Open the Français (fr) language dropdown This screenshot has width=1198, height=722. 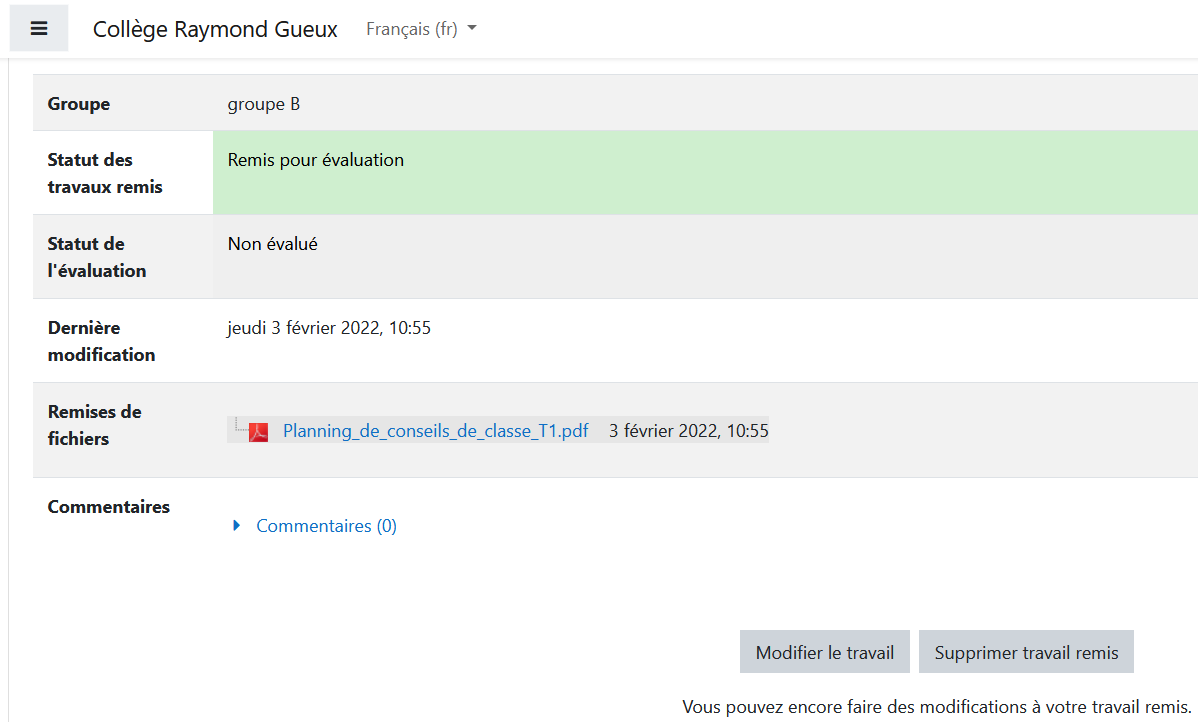421,29
